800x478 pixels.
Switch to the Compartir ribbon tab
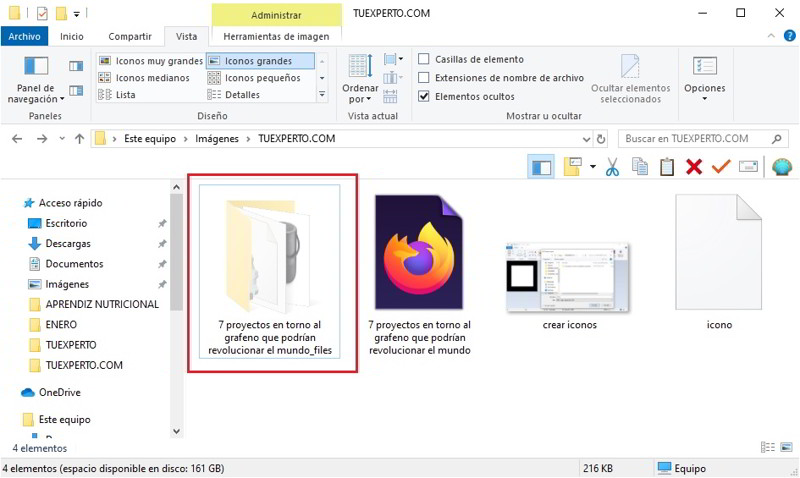pos(130,36)
